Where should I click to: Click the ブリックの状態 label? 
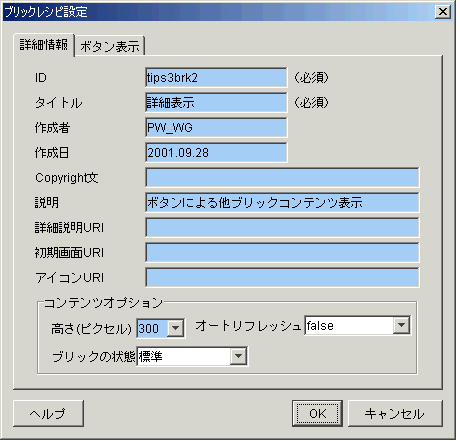click(94, 357)
